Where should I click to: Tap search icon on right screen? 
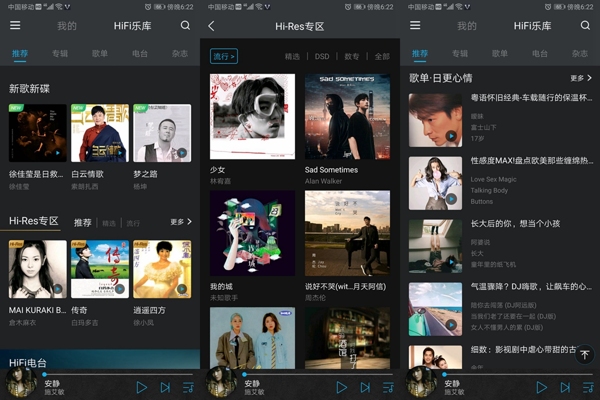[x=585, y=25]
